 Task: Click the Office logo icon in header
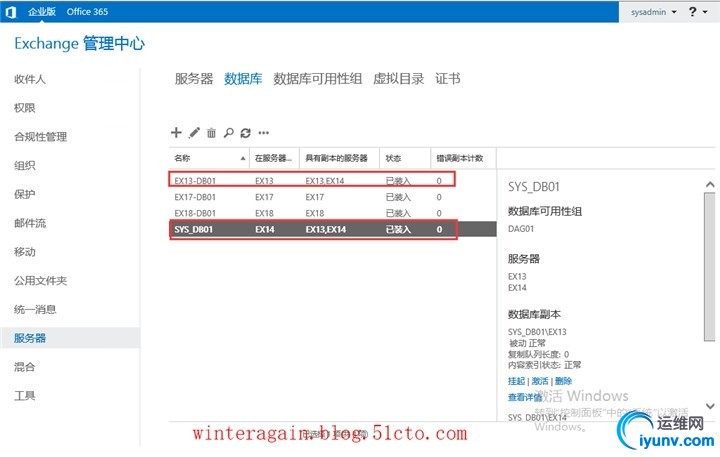pyautogui.click(x=11, y=12)
